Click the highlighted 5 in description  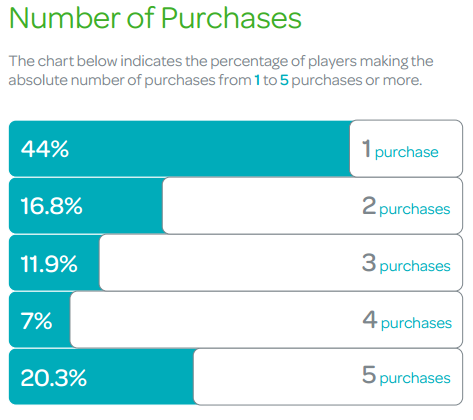284,80
